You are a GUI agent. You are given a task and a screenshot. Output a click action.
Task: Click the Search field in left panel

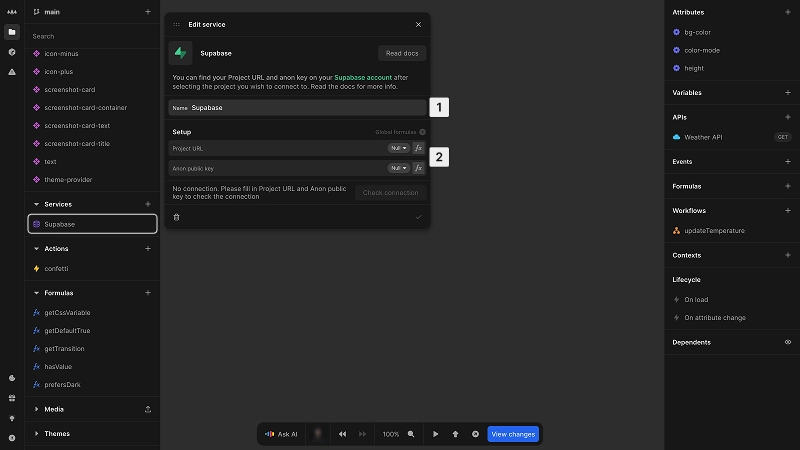tap(92, 36)
